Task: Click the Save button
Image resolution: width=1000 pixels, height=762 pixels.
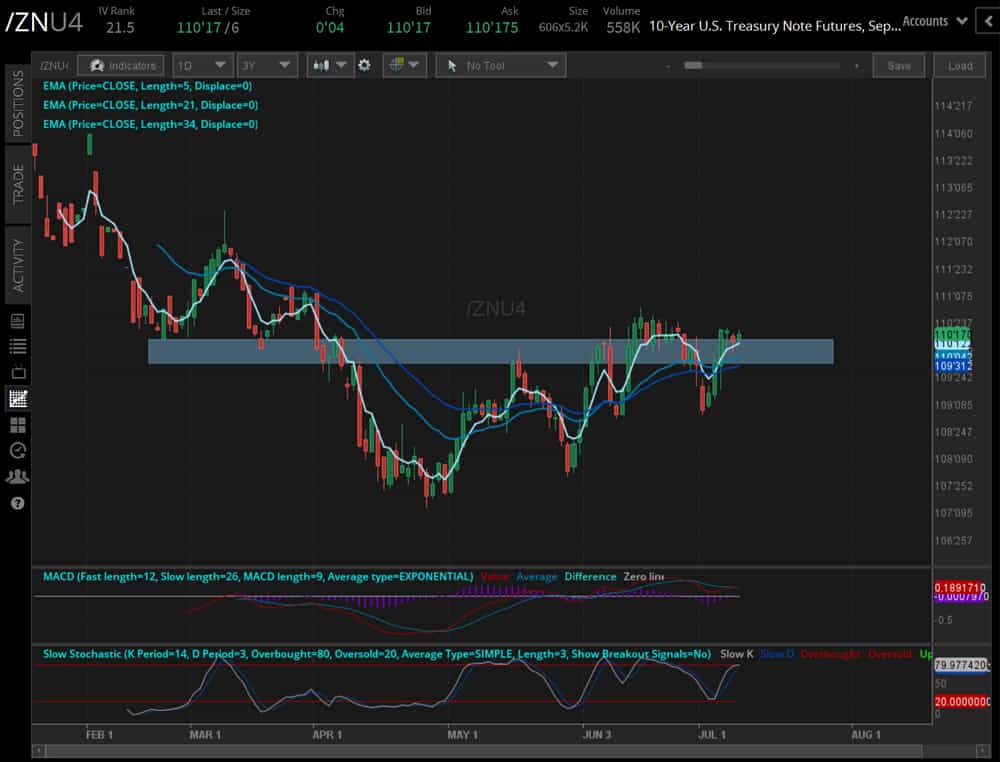Action: (898, 65)
